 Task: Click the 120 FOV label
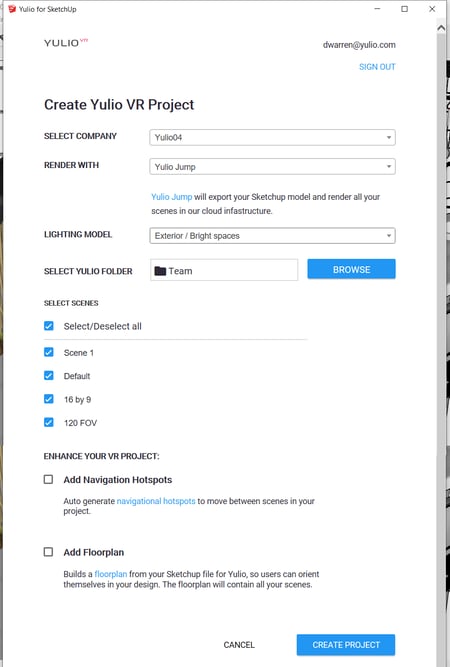pos(80,423)
